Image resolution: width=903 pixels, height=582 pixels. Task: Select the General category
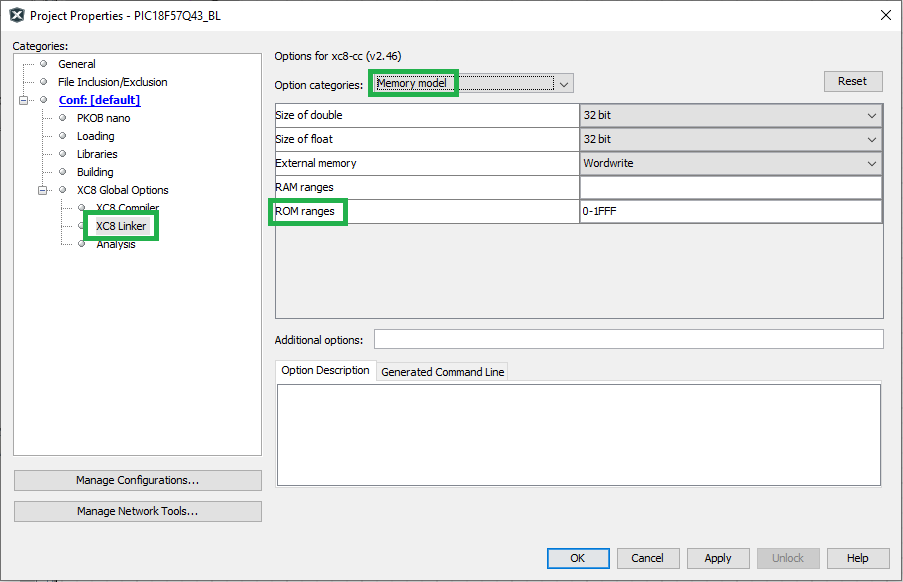coord(76,64)
